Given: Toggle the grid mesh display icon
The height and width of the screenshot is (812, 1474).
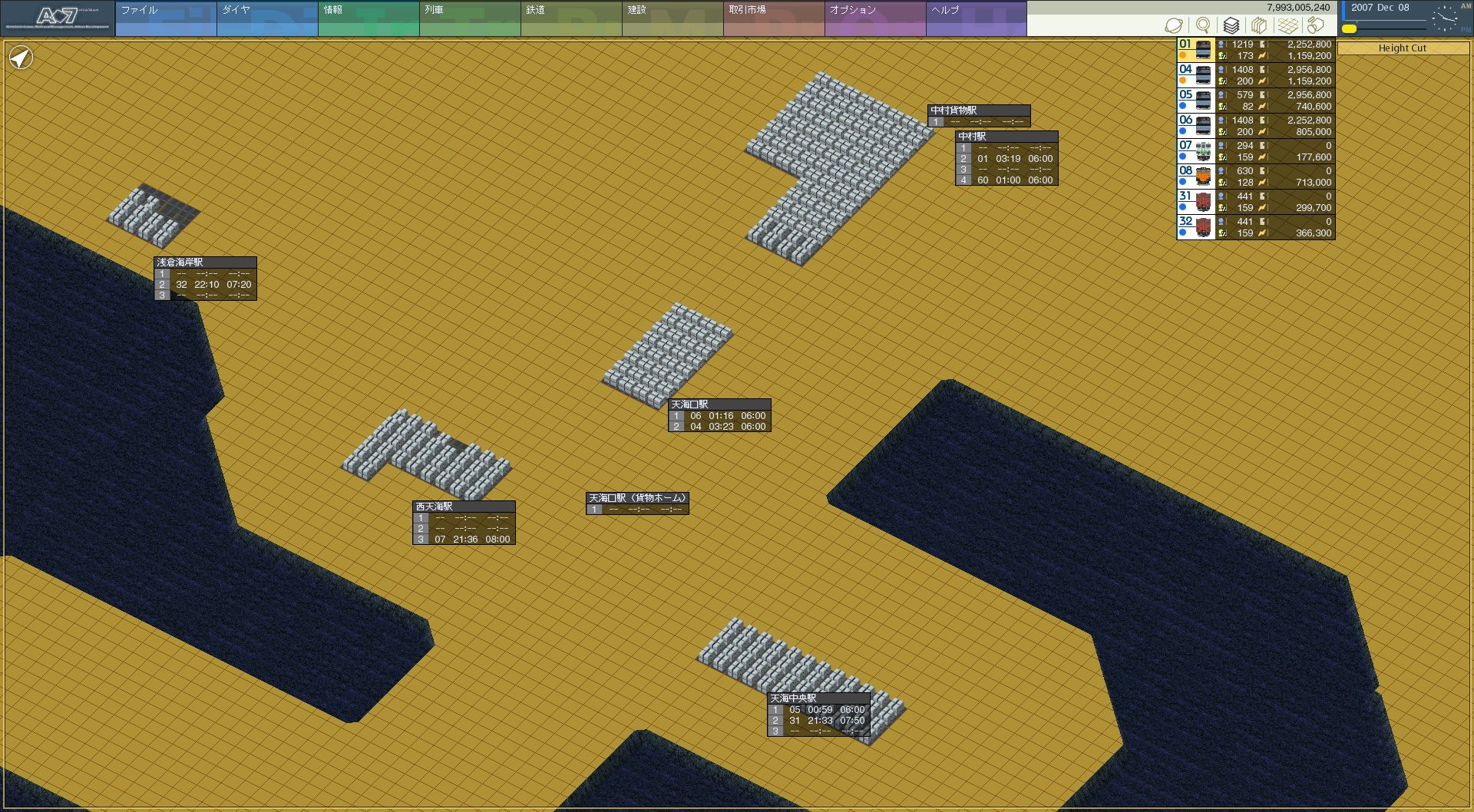Looking at the screenshot, I should (x=1287, y=25).
